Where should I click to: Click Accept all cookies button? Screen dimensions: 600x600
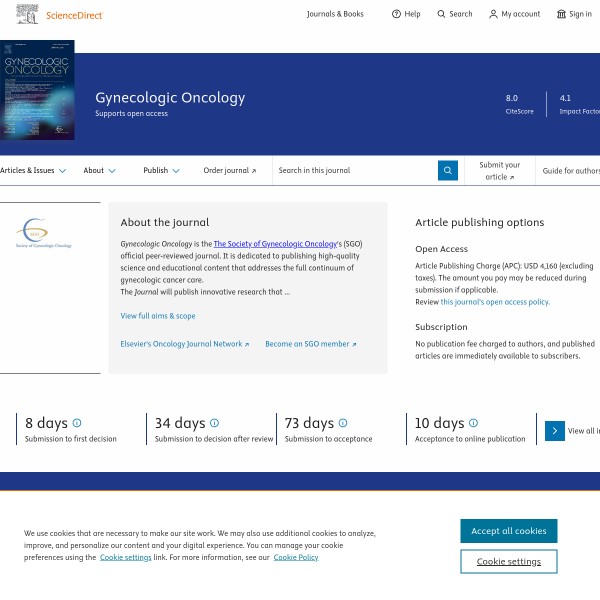[508, 531]
